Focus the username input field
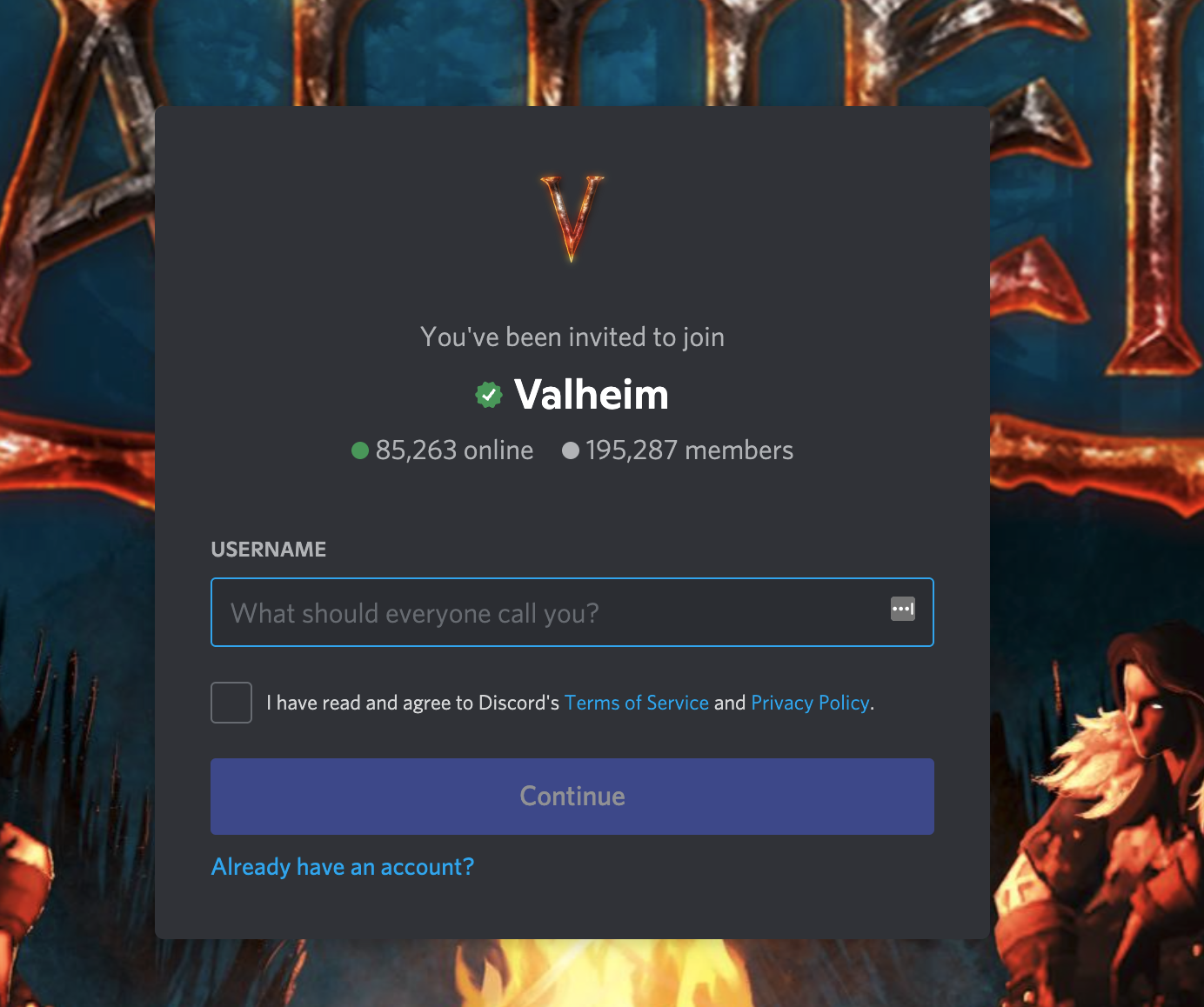Screen dimensions: 1204x1007 pyautogui.click(x=572, y=612)
